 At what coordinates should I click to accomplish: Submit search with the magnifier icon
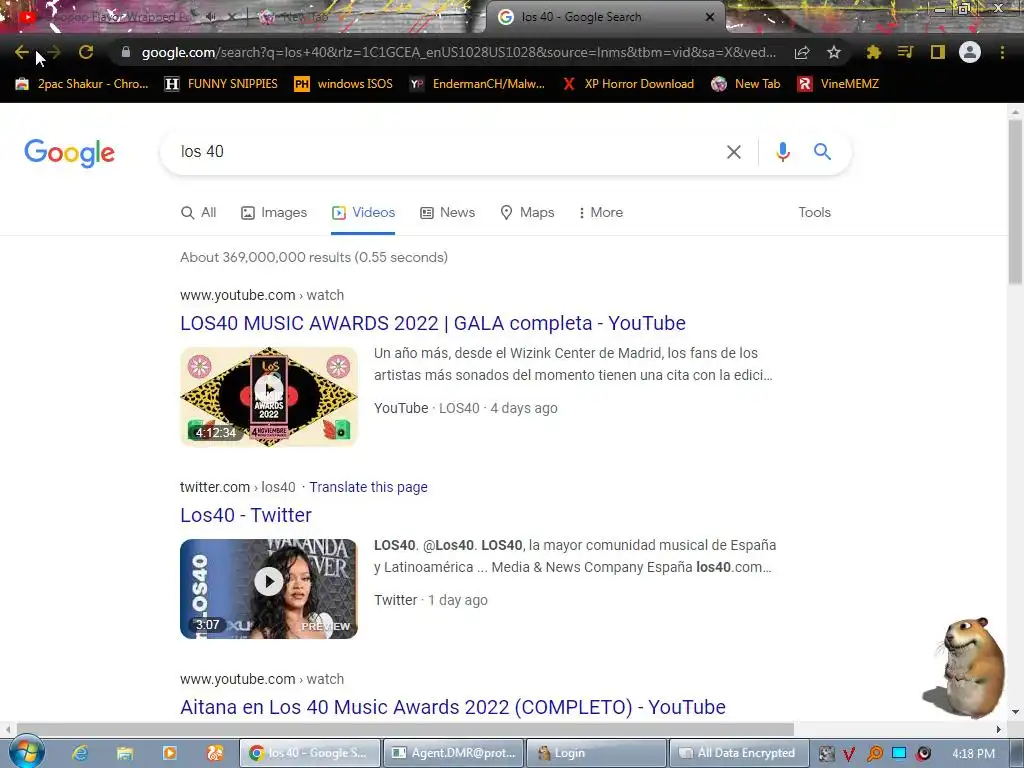point(822,152)
